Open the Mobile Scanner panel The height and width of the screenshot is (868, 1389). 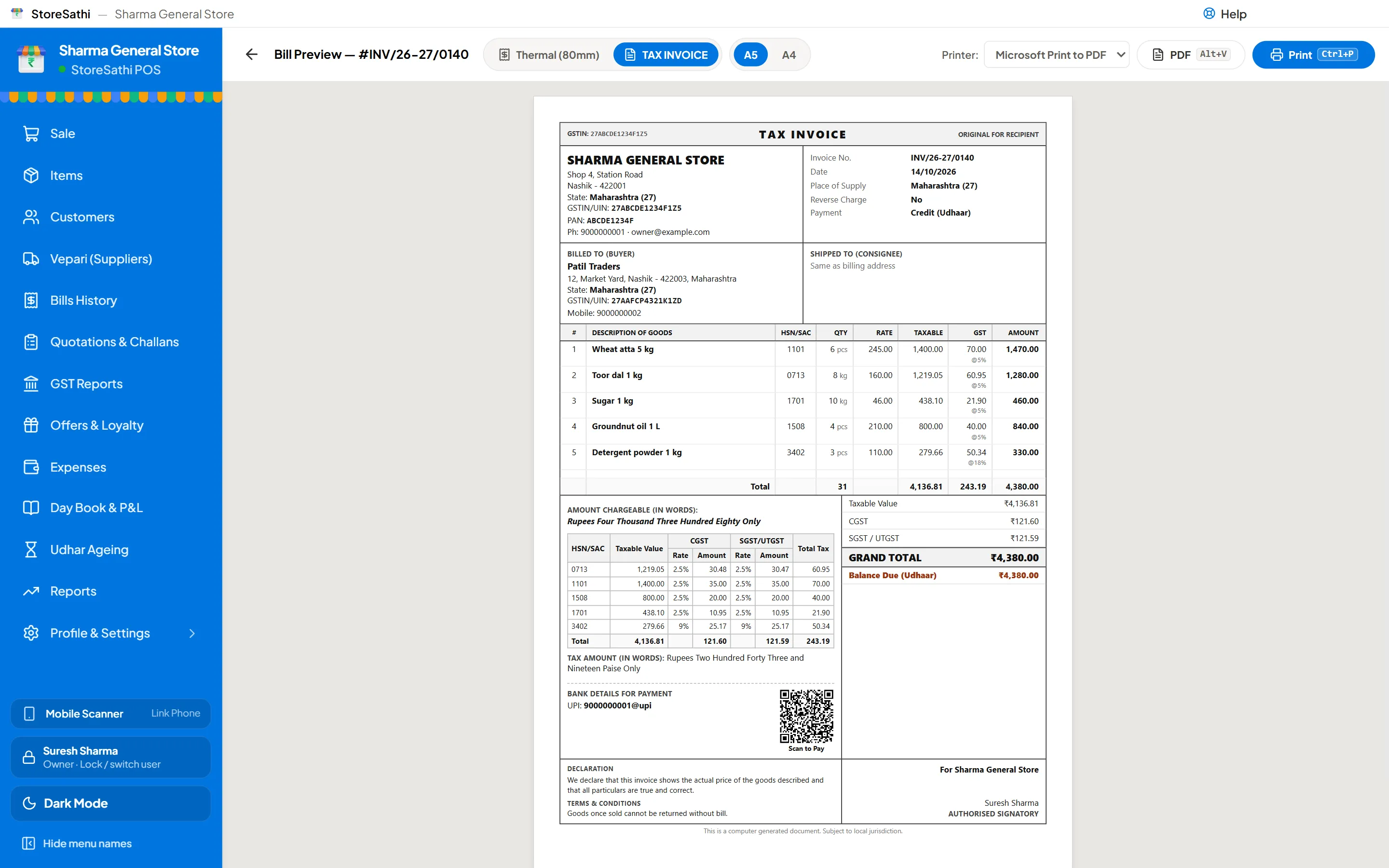tap(111, 714)
